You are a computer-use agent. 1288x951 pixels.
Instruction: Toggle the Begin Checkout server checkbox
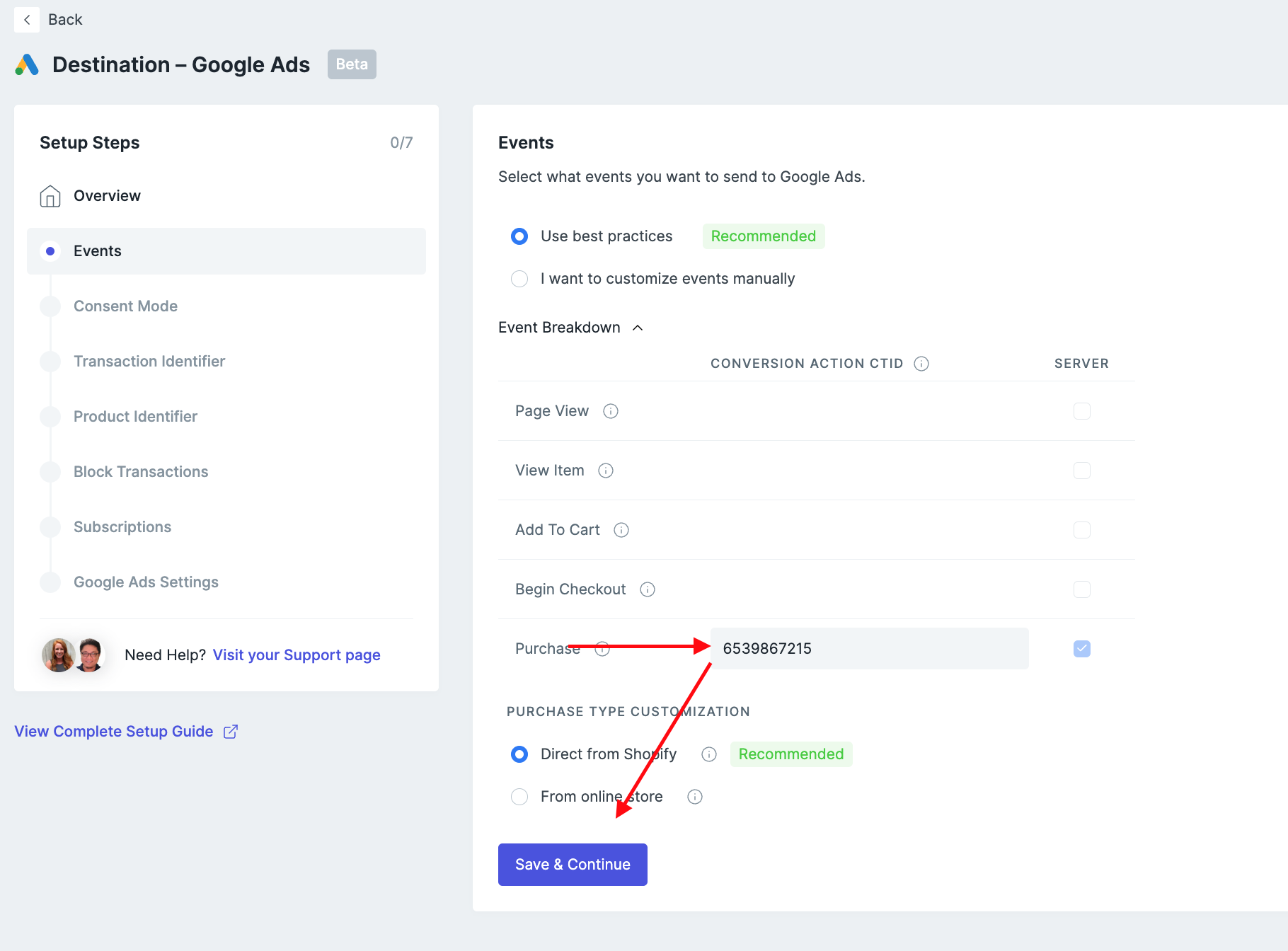click(x=1082, y=589)
